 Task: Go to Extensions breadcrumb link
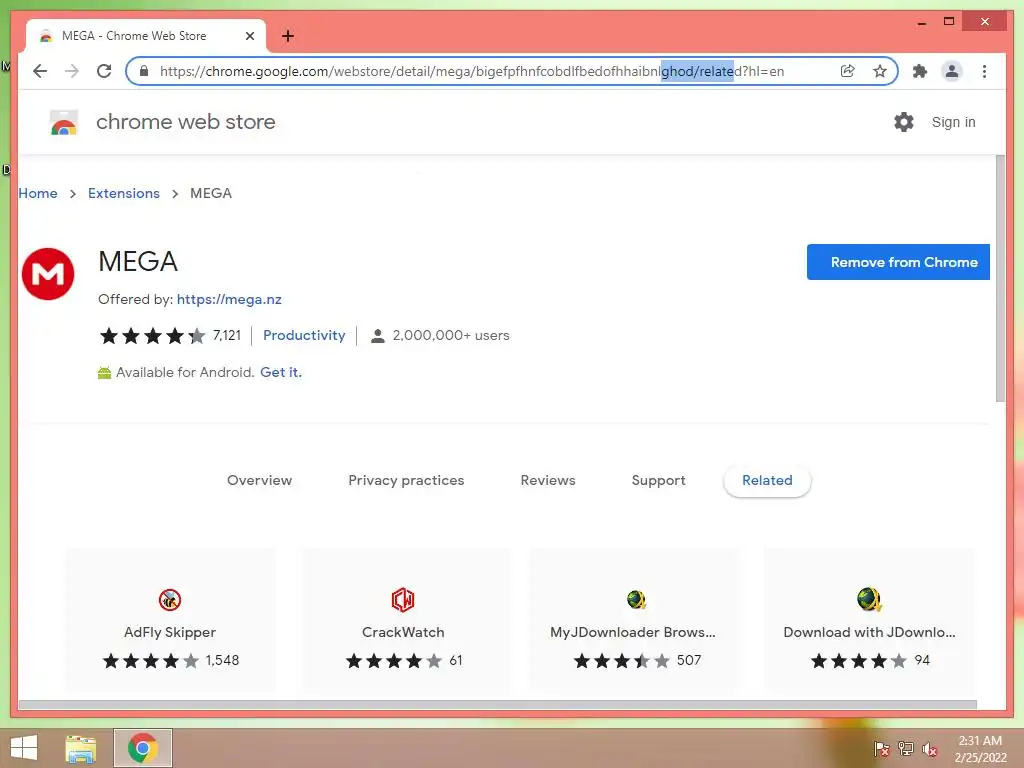(124, 193)
